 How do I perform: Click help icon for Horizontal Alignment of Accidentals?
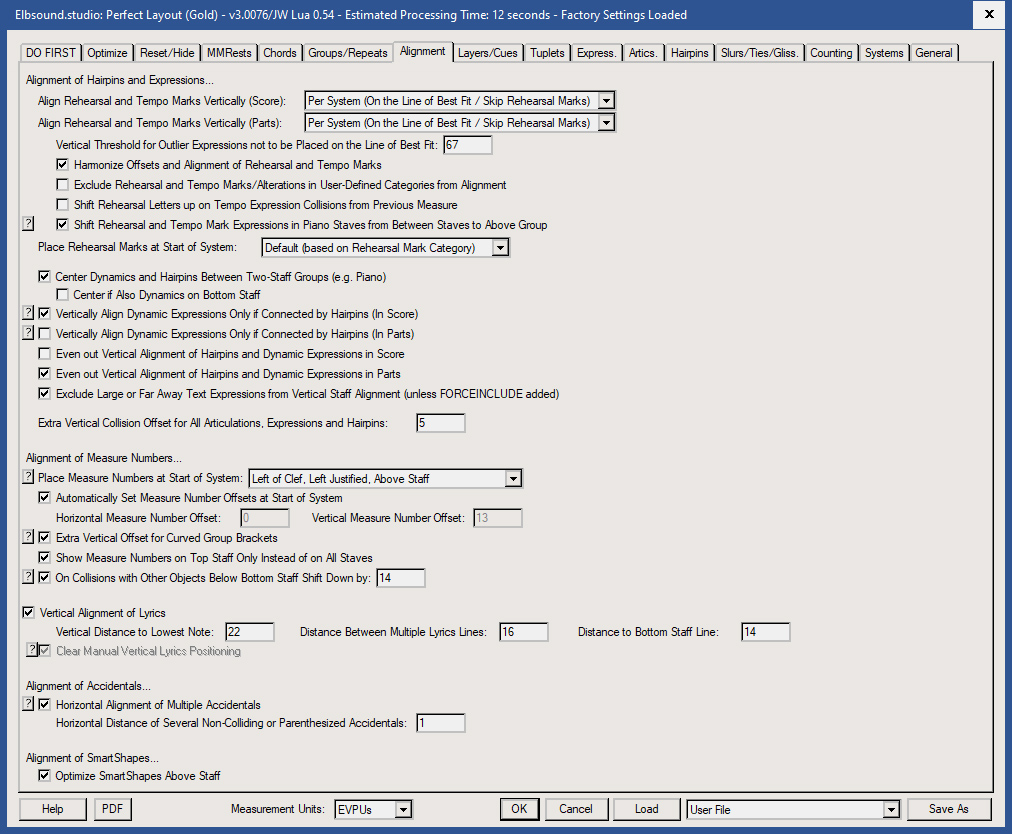pos(29,704)
